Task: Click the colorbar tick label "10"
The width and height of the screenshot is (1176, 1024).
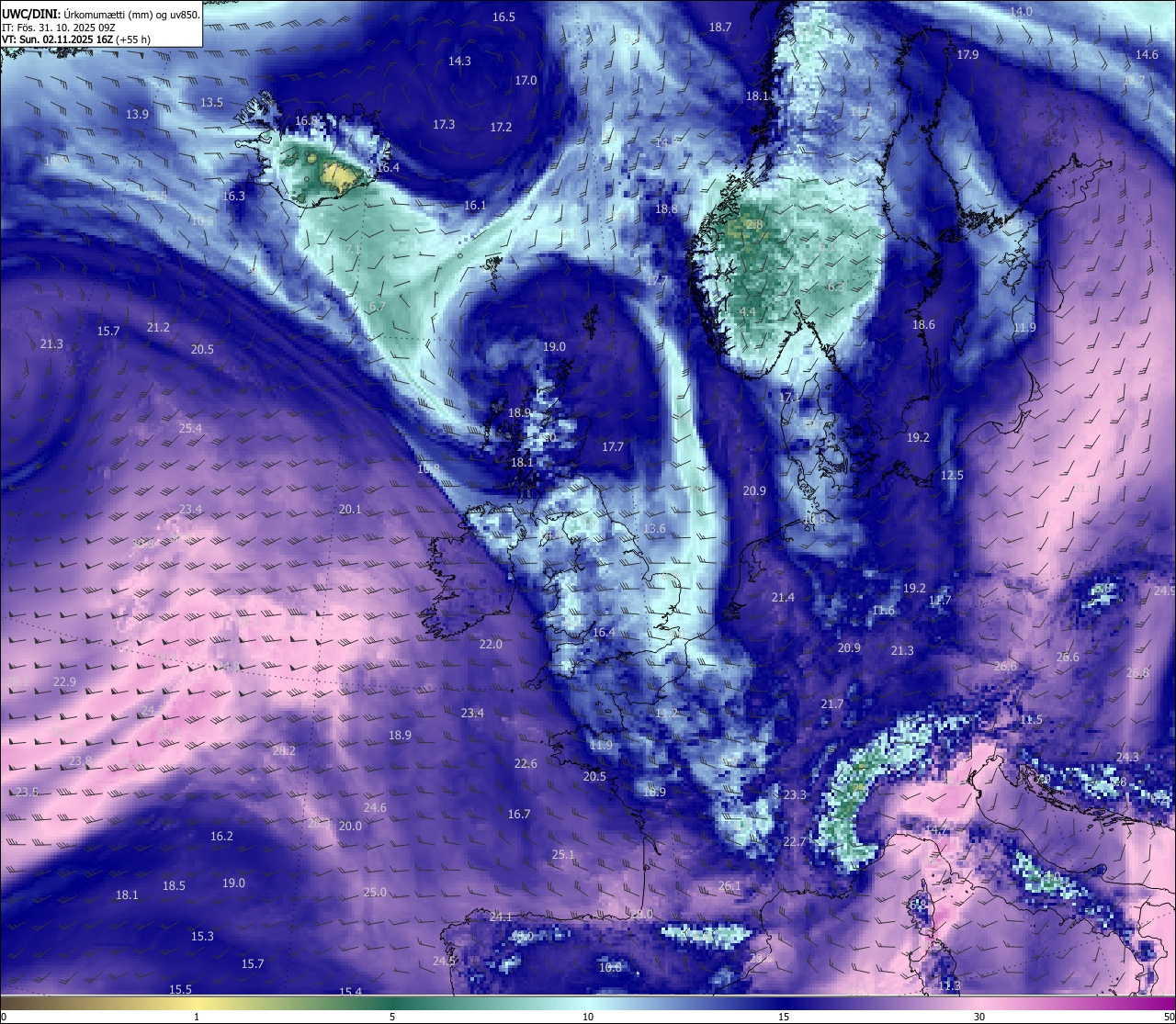Action: point(588,1017)
